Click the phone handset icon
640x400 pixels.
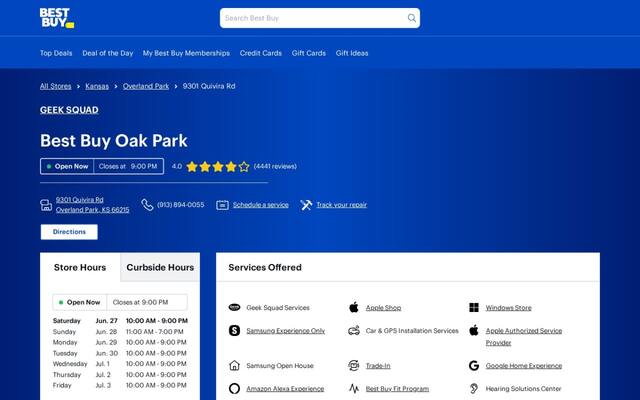point(147,205)
